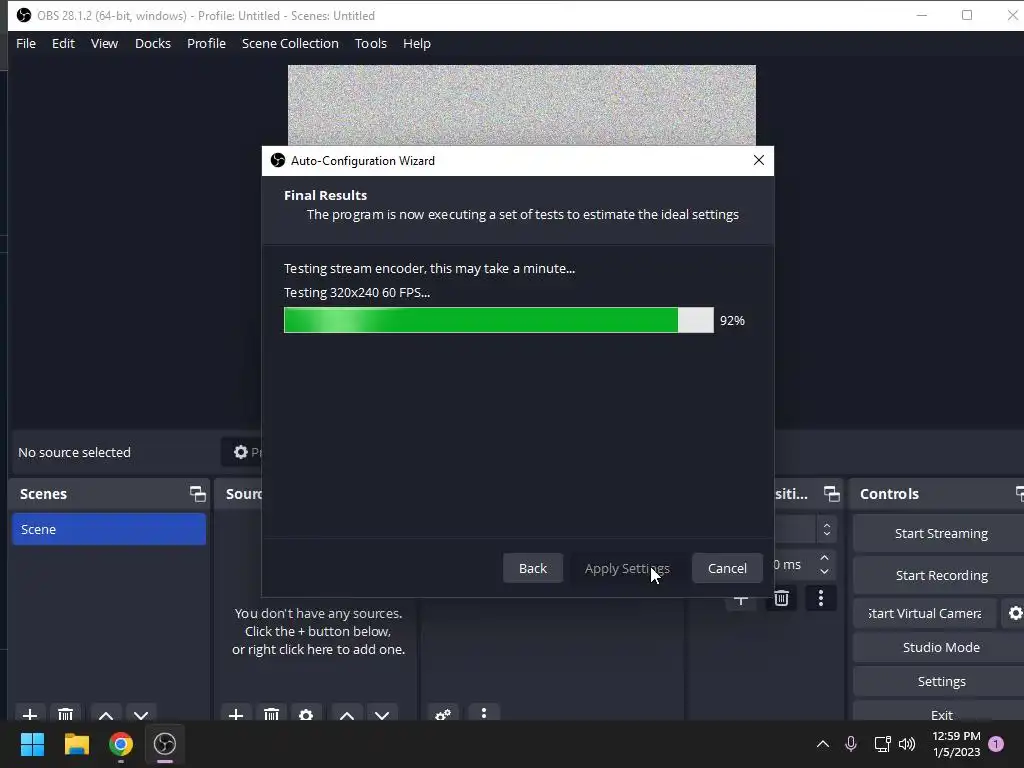Show hidden system tray icons
Viewport: 1024px width, 768px height.
823,744
